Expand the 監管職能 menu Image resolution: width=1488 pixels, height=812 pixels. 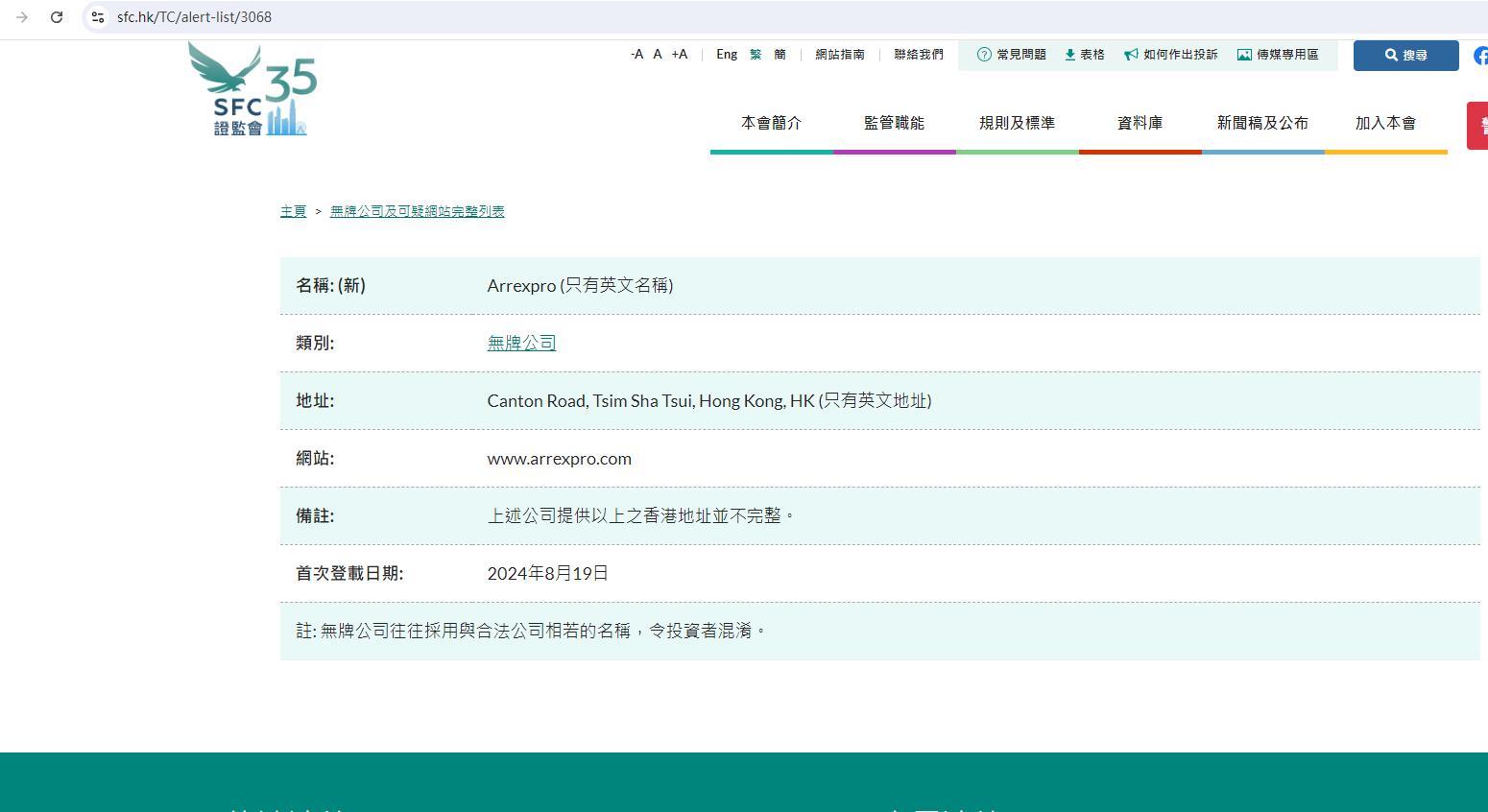tap(894, 123)
